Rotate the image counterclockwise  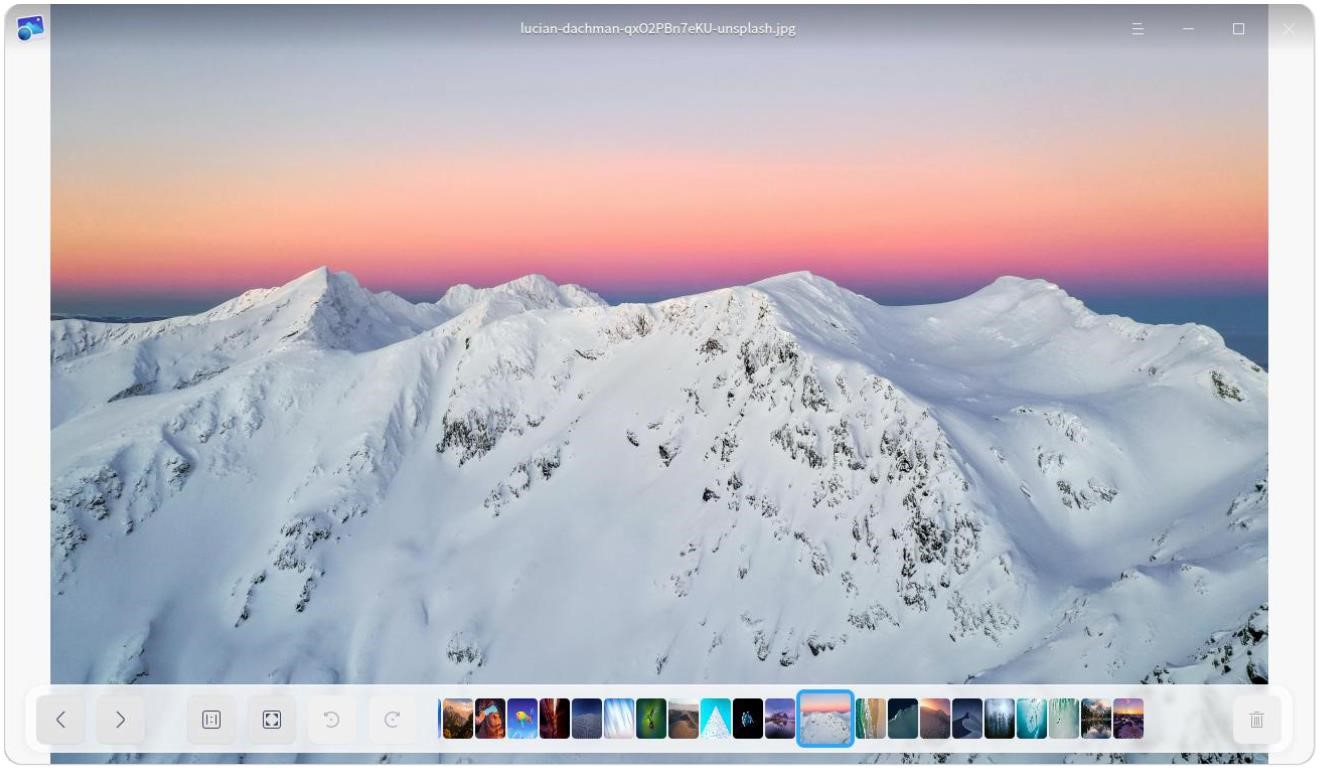pyautogui.click(x=332, y=719)
